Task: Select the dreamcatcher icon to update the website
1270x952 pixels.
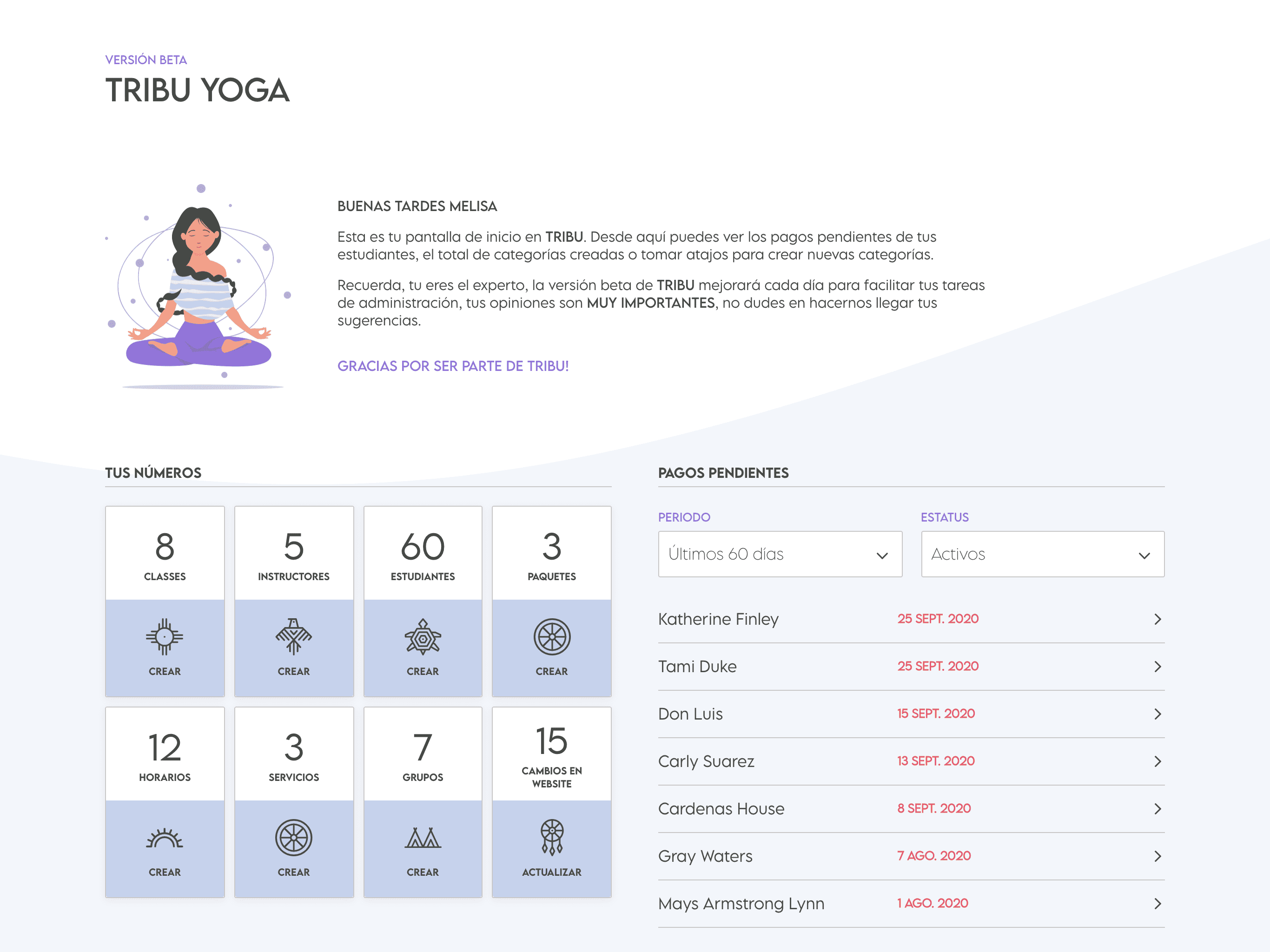Action: tap(552, 838)
